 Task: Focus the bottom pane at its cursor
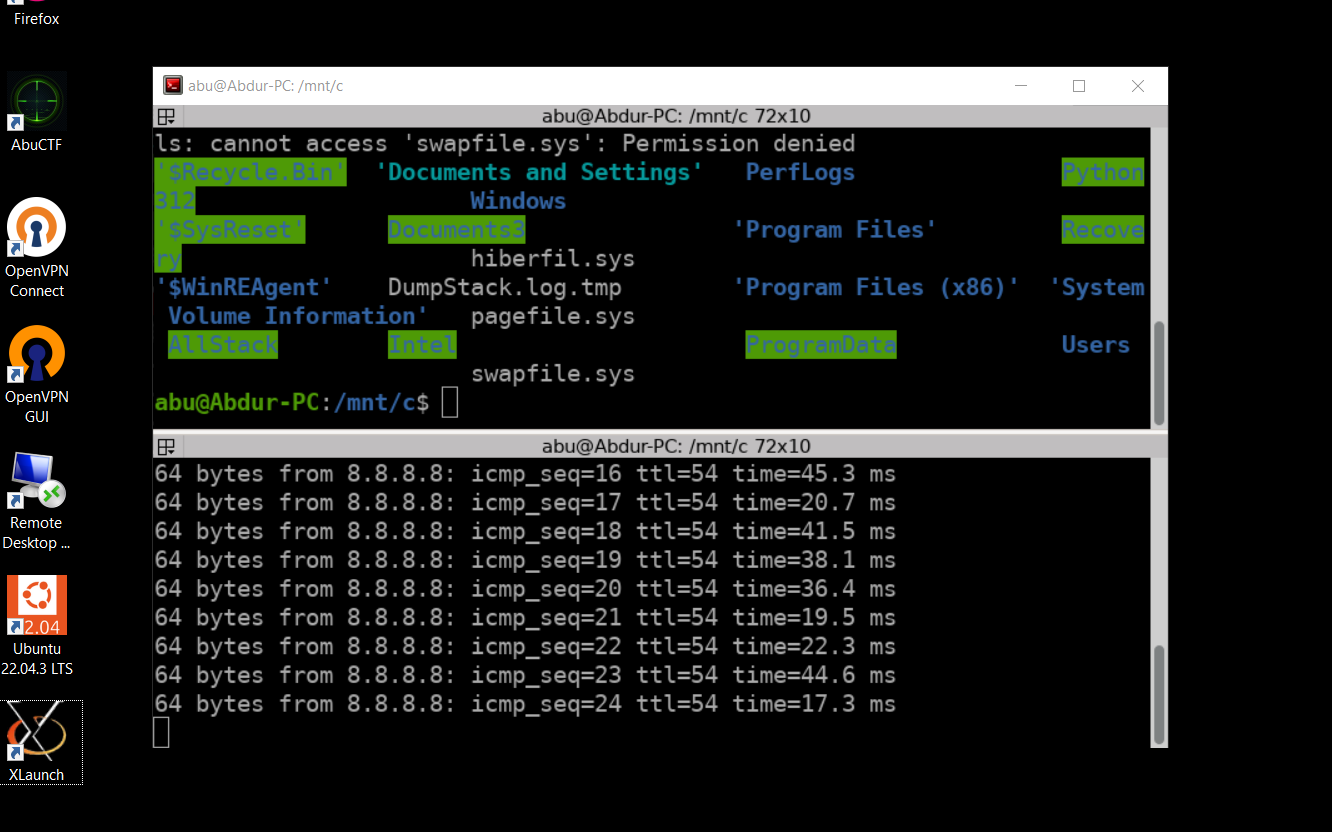(x=161, y=733)
